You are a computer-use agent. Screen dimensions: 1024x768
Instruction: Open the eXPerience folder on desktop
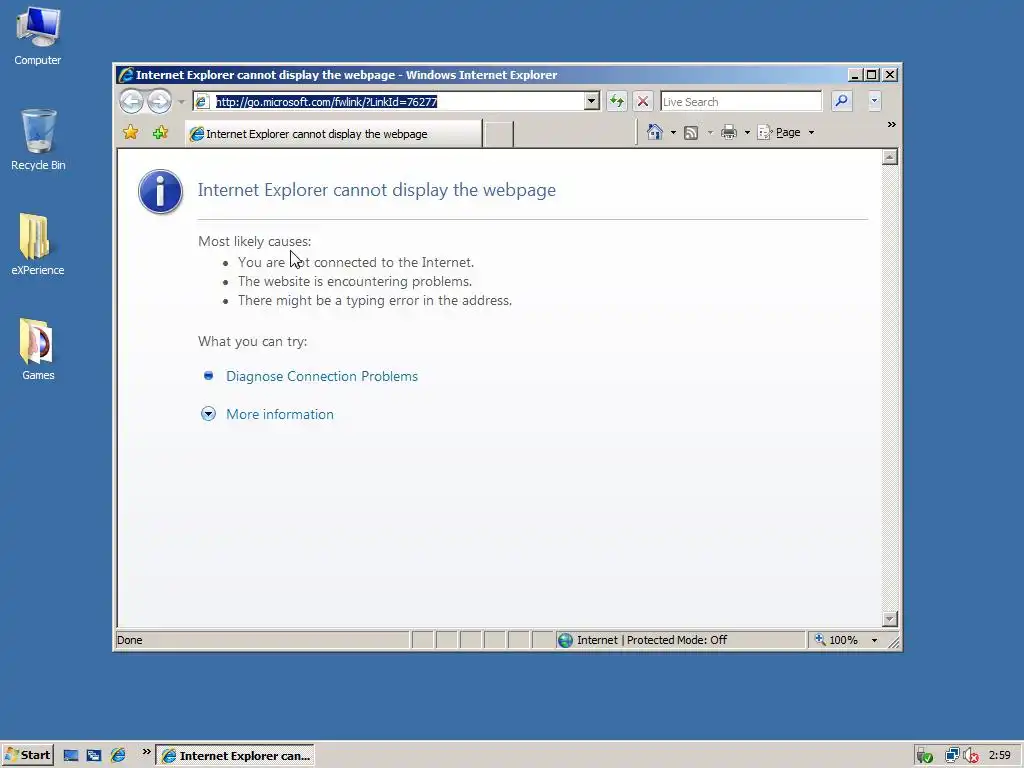pos(38,245)
